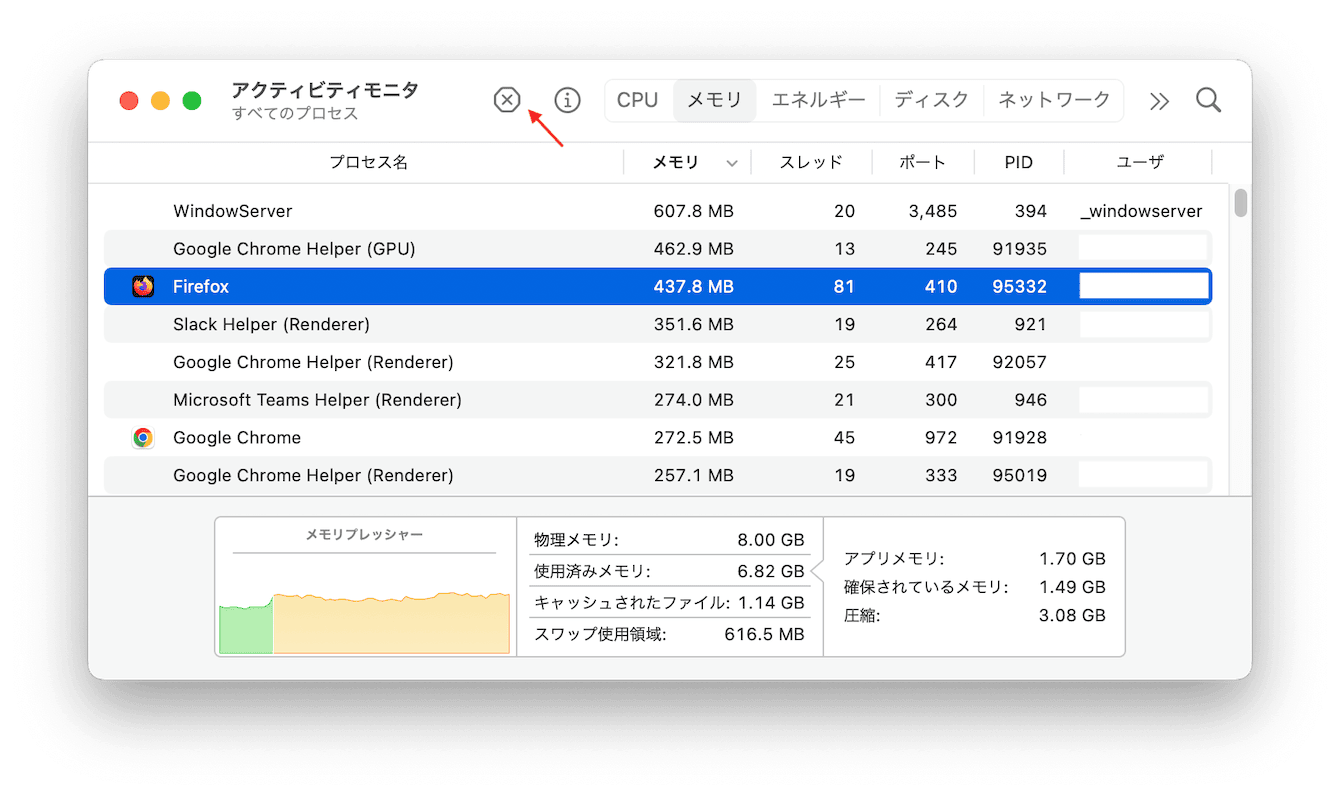Open the ネットワーク tab

tap(1054, 100)
